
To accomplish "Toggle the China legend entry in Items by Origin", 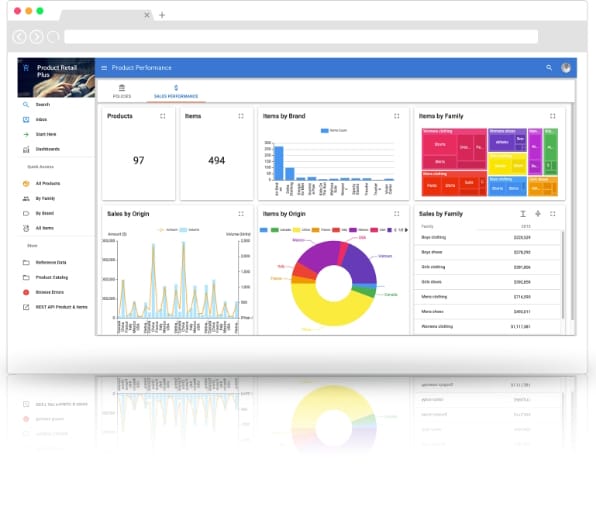I will click(x=302, y=230).
